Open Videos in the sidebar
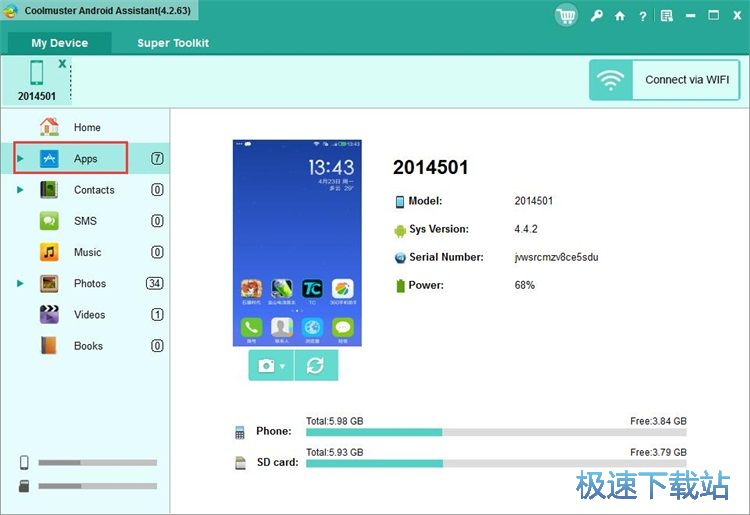 (85, 315)
